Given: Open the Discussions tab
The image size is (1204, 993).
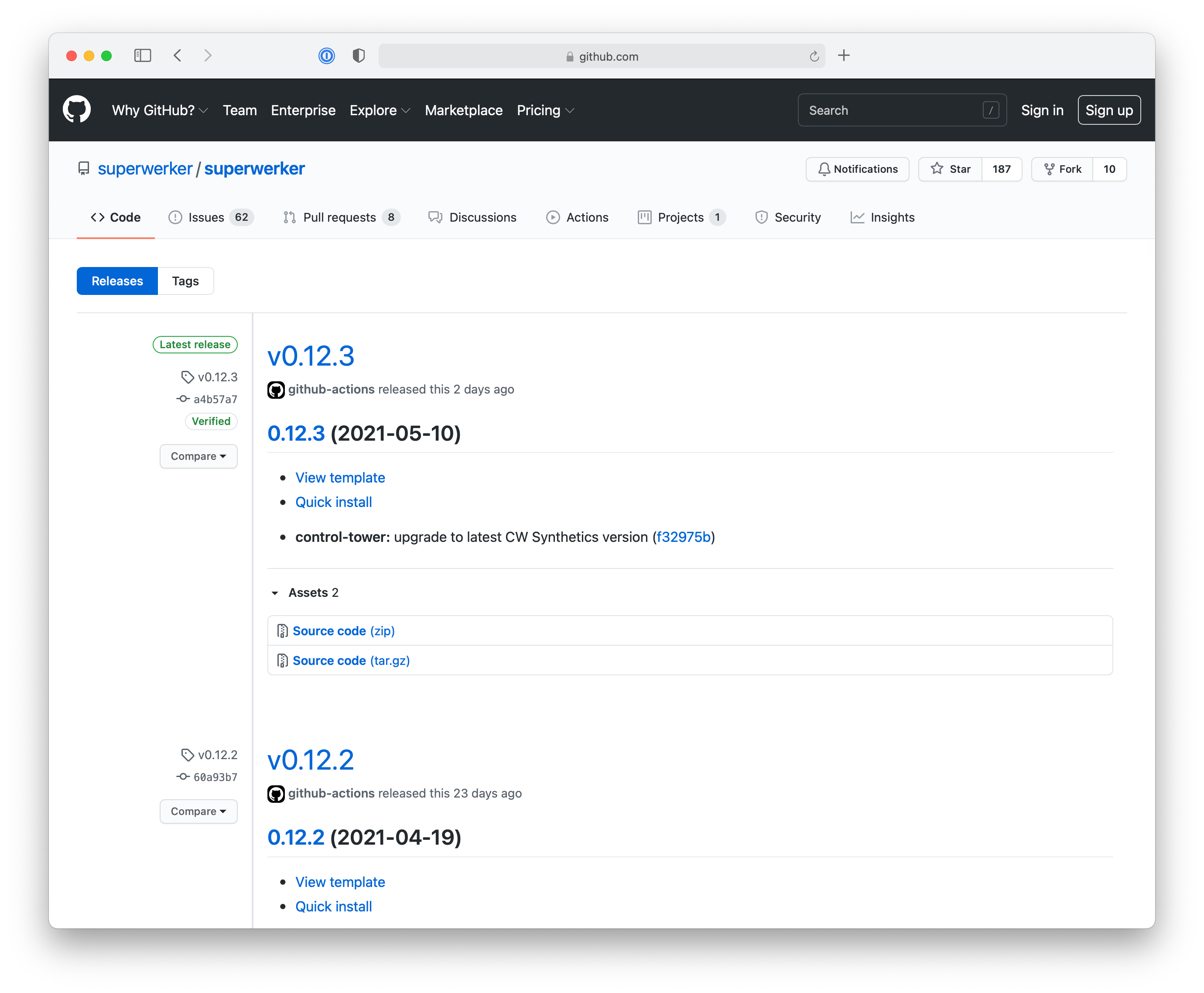Looking at the screenshot, I should (472, 217).
